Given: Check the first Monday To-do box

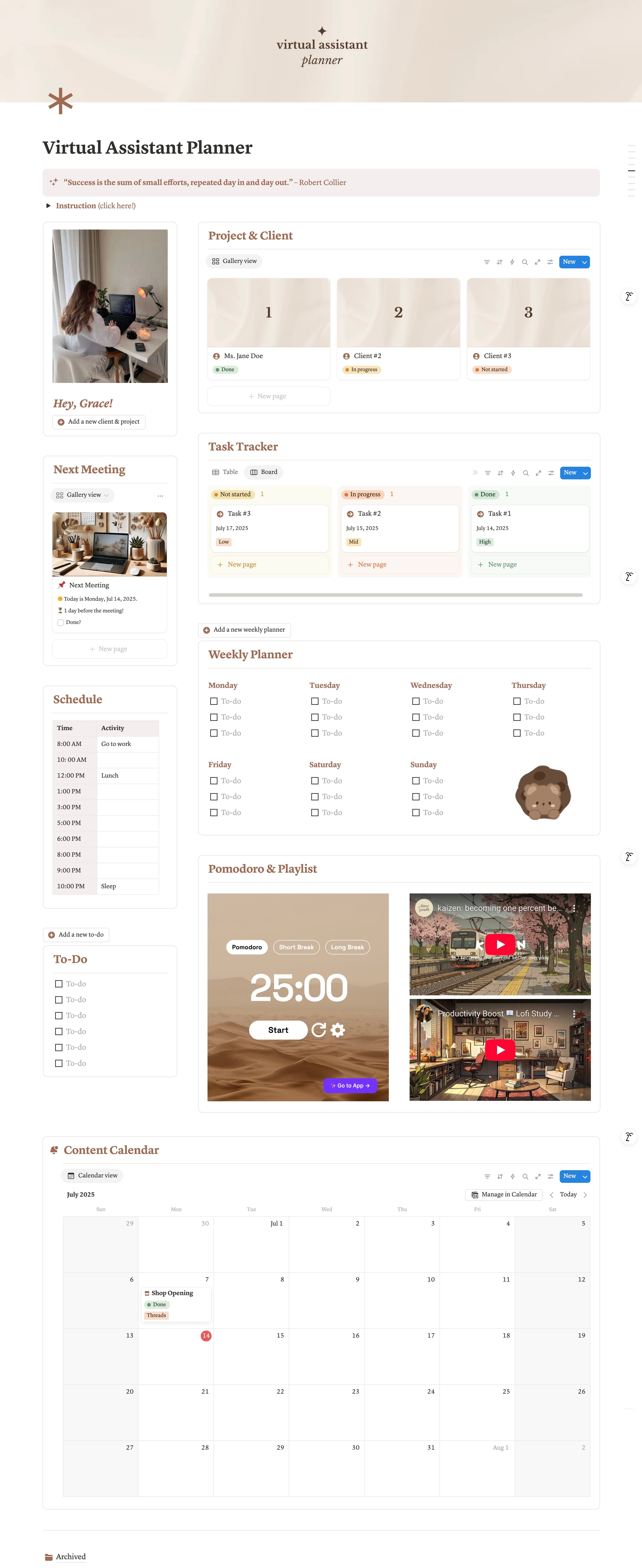Looking at the screenshot, I should [x=214, y=701].
